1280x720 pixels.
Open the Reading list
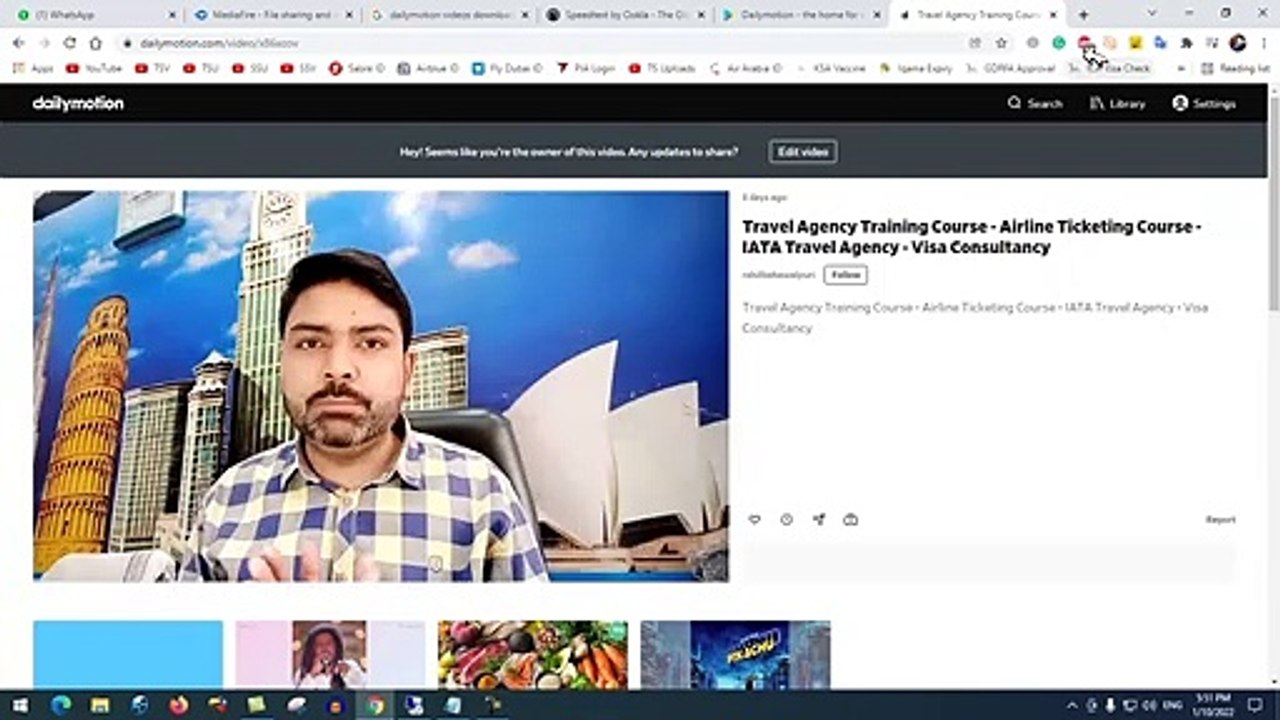tap(1235, 69)
